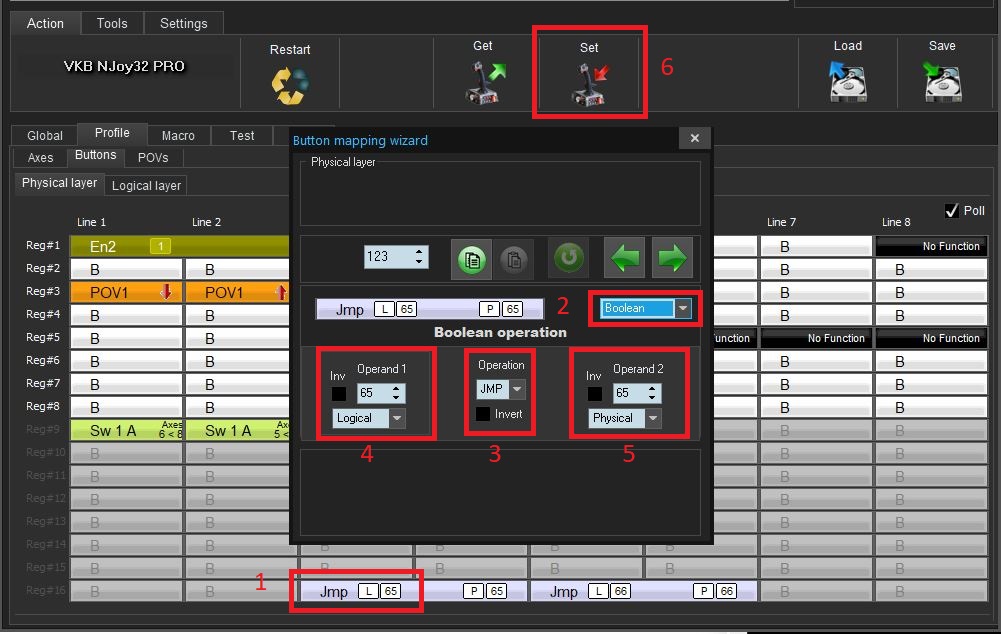This screenshot has width=1001, height=634.
Task: Enable the Invert checkbox under Operation
Action: pos(484,414)
